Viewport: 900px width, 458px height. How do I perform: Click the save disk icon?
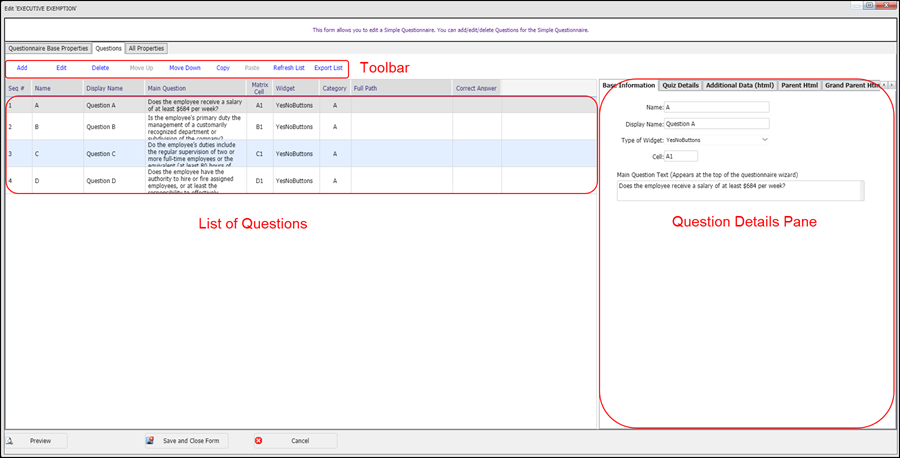tap(149, 441)
